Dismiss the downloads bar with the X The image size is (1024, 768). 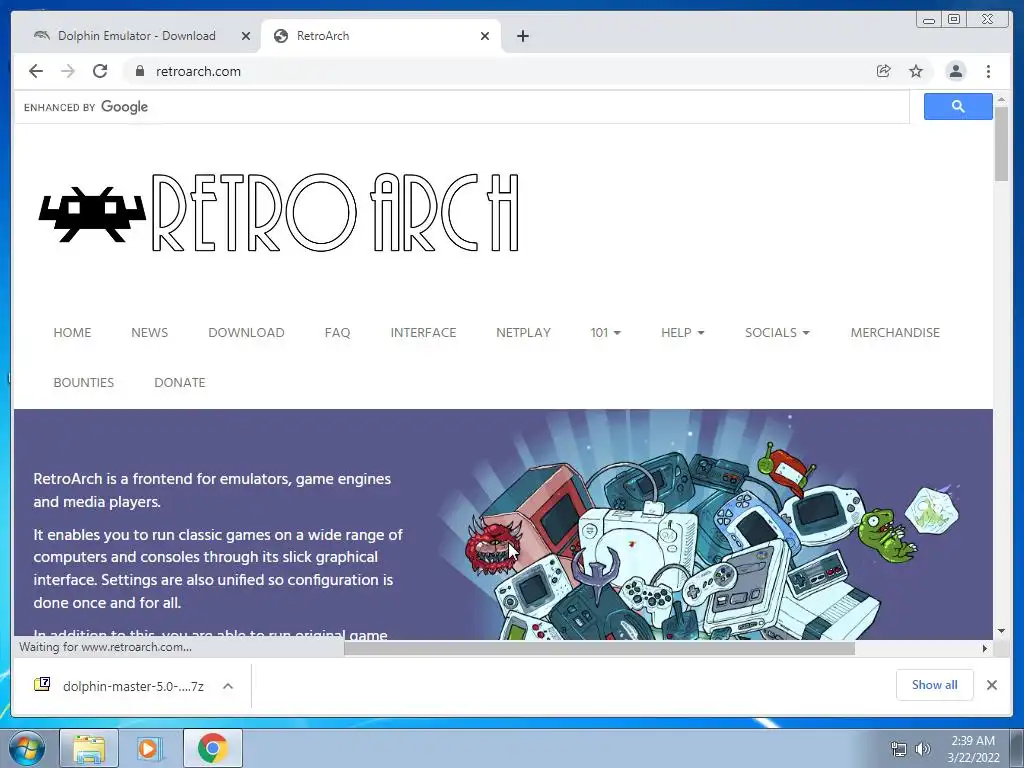click(991, 685)
